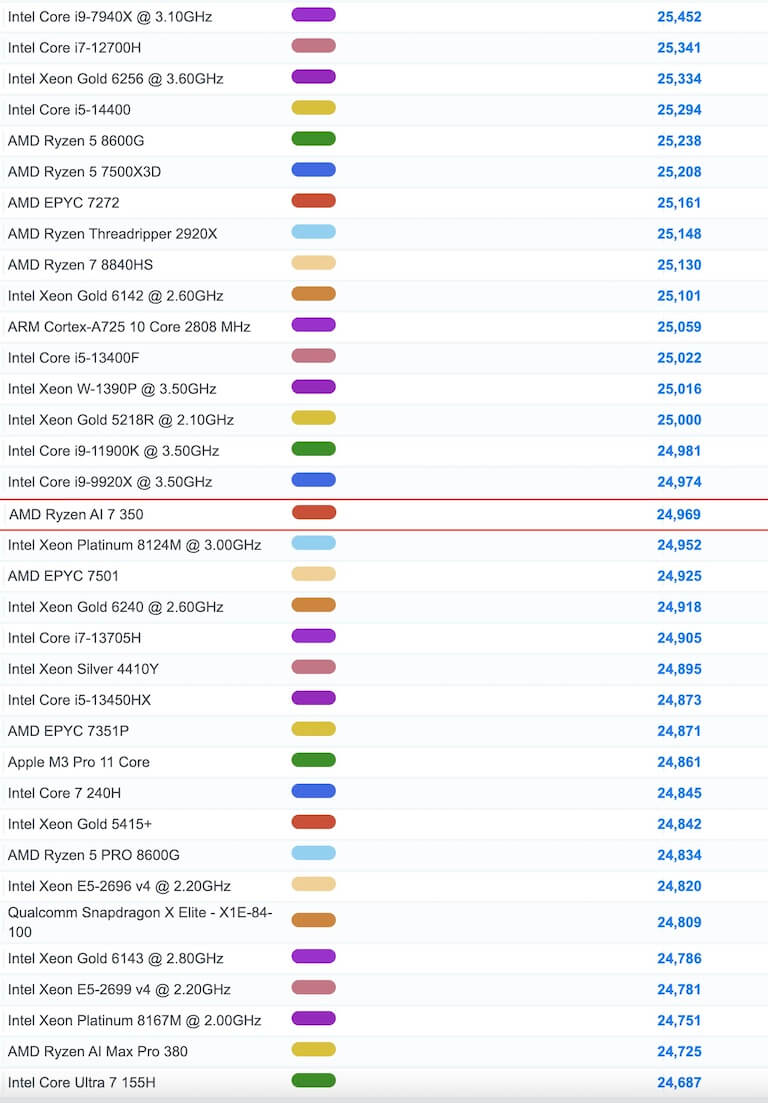Open the Qualcomm Snapdragon X Elite X1E-84-100 entry
This screenshot has height=1103, width=768.
(139, 922)
